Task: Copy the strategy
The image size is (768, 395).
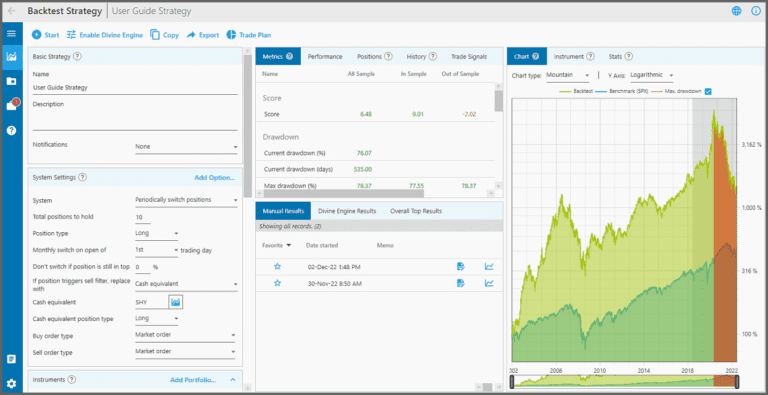Action: (x=165, y=35)
